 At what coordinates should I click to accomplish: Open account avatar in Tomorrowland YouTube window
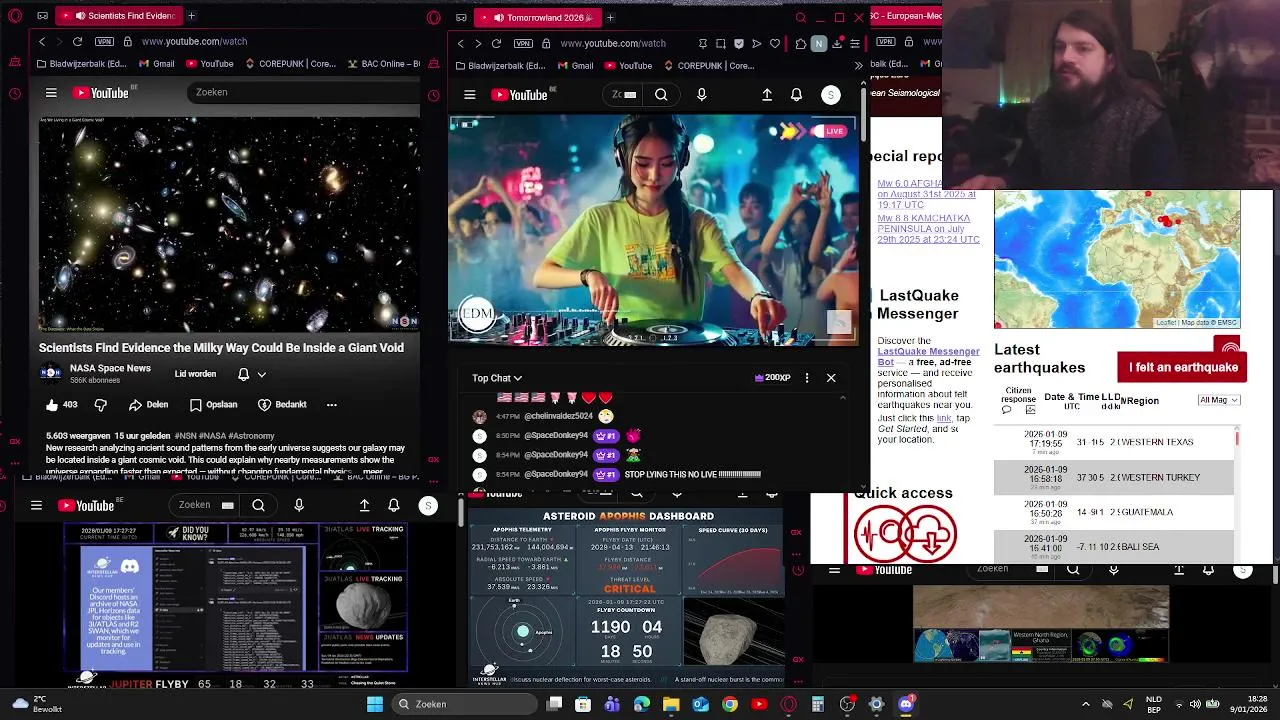click(830, 95)
